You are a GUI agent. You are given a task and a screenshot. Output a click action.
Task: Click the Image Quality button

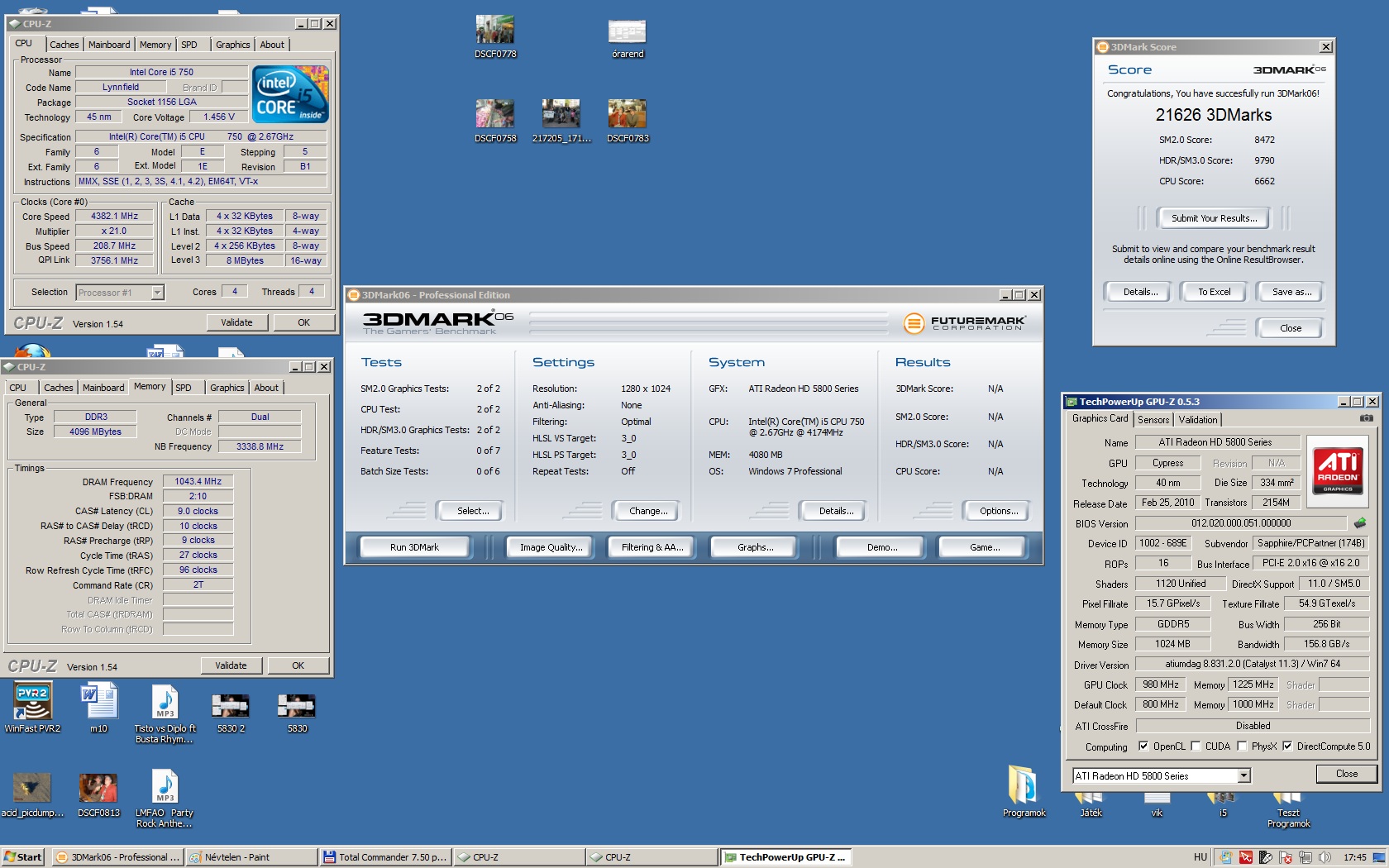tap(551, 547)
